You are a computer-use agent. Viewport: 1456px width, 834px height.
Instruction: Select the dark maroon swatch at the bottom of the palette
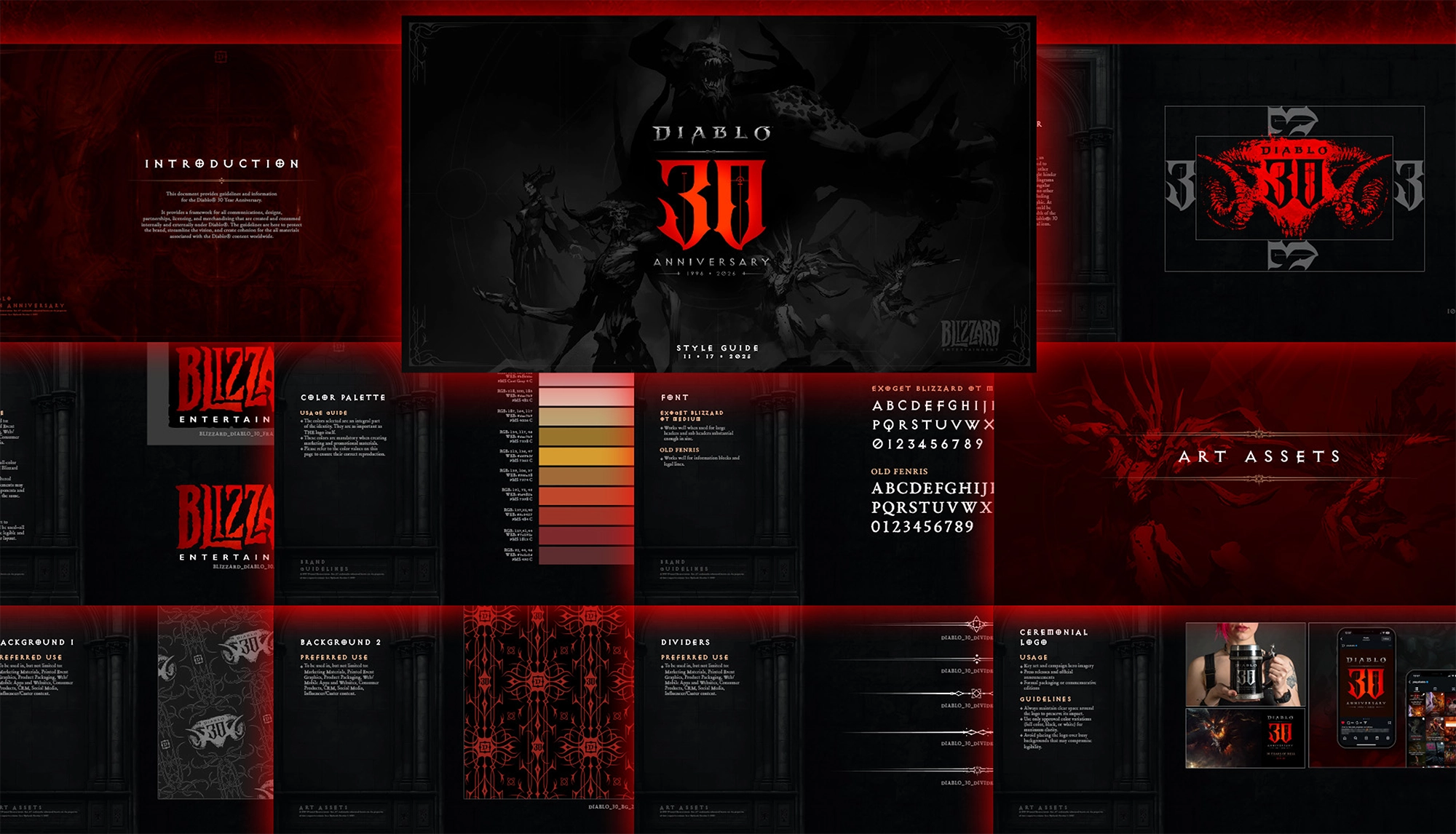(x=586, y=555)
